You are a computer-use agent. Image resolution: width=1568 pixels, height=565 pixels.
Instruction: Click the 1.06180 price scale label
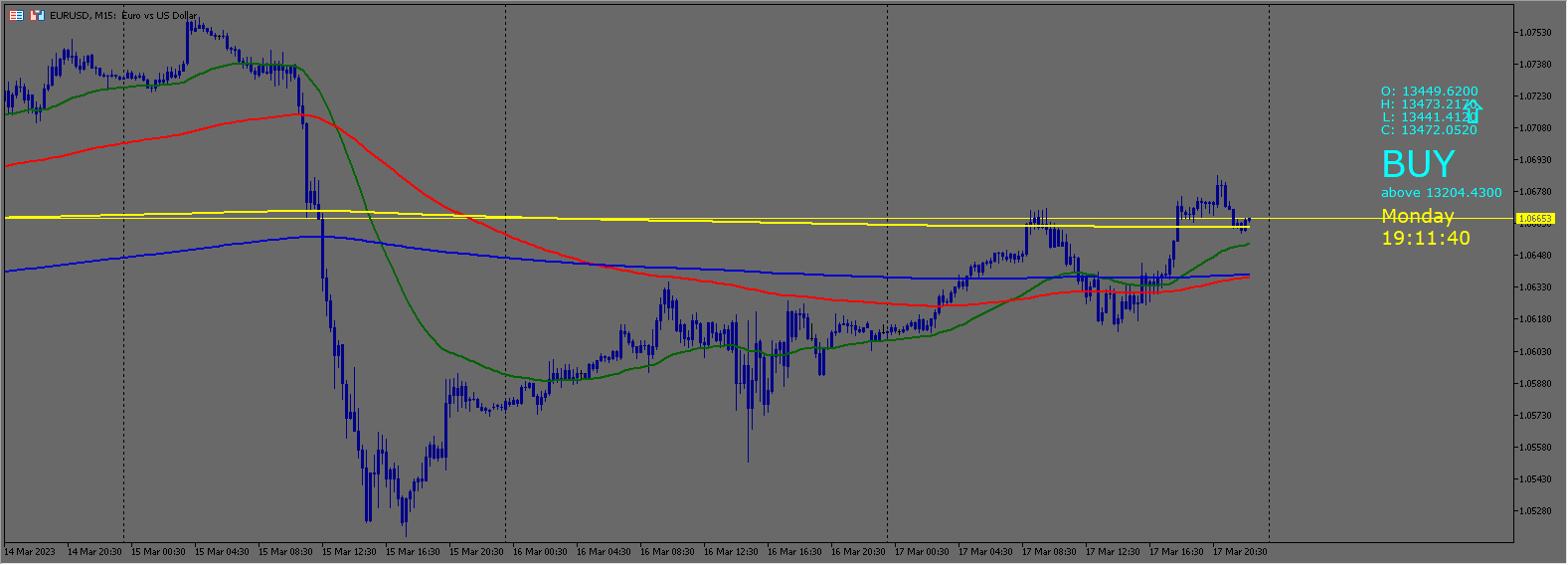(x=1535, y=319)
